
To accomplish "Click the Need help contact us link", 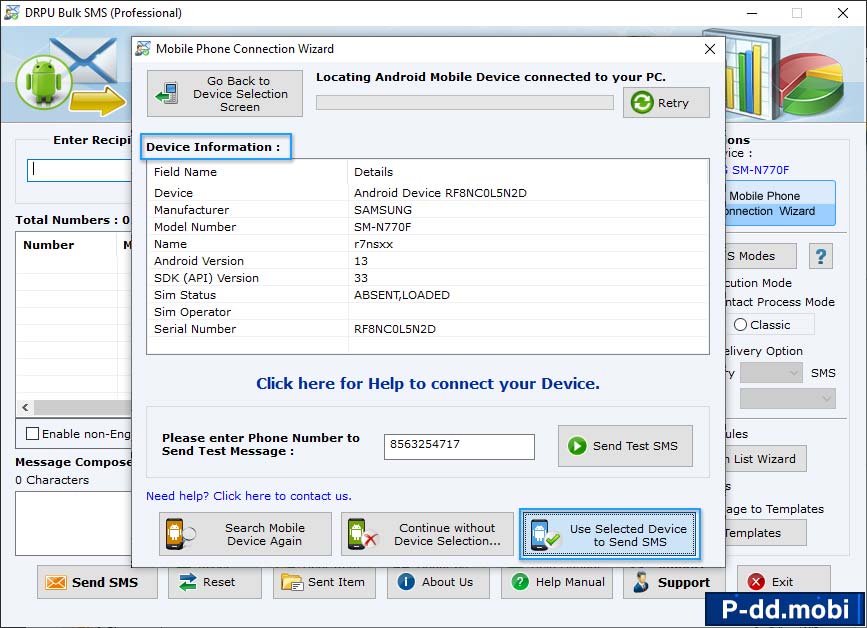I will coord(249,496).
